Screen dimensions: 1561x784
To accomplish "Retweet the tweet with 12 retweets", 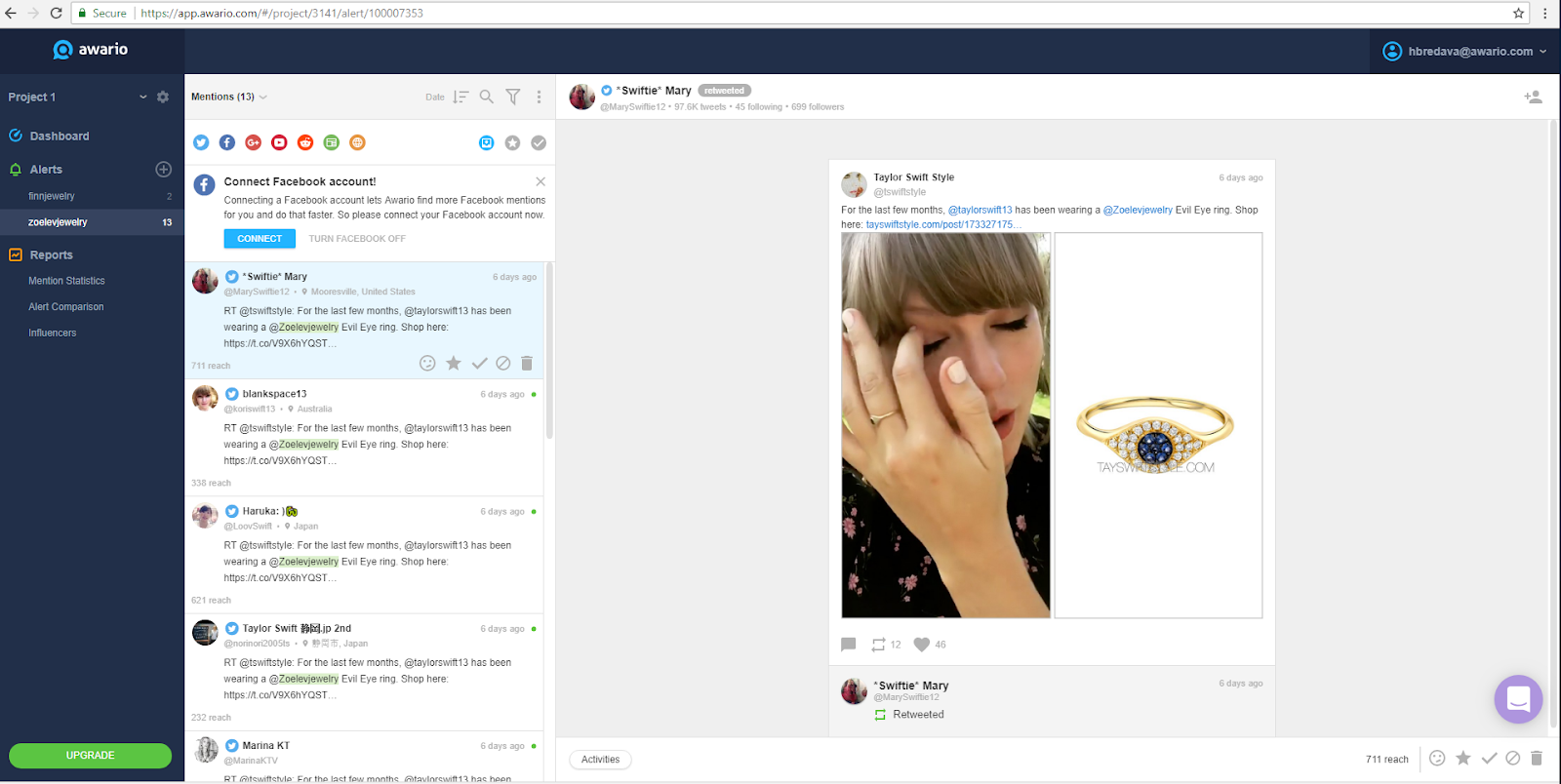I will click(879, 645).
